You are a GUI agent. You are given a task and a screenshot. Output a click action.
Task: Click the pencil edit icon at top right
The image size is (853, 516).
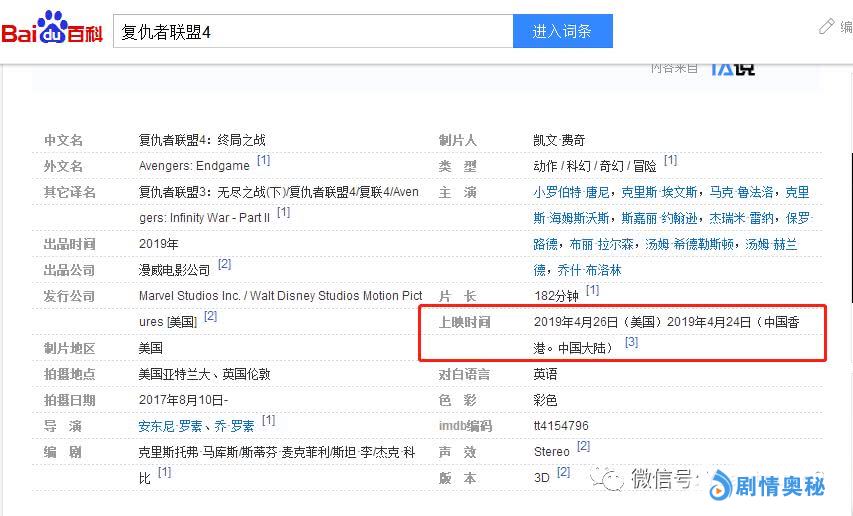pyautogui.click(x=827, y=27)
